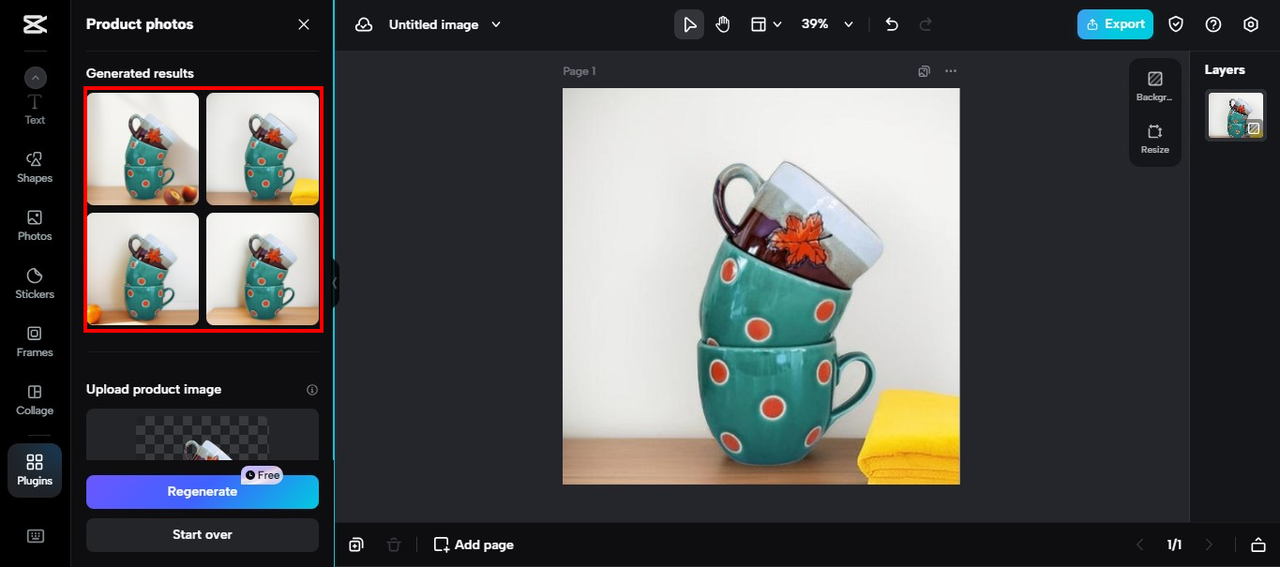Open the layout view options dropdown
Screen dimensions: 1280x567
766,24
